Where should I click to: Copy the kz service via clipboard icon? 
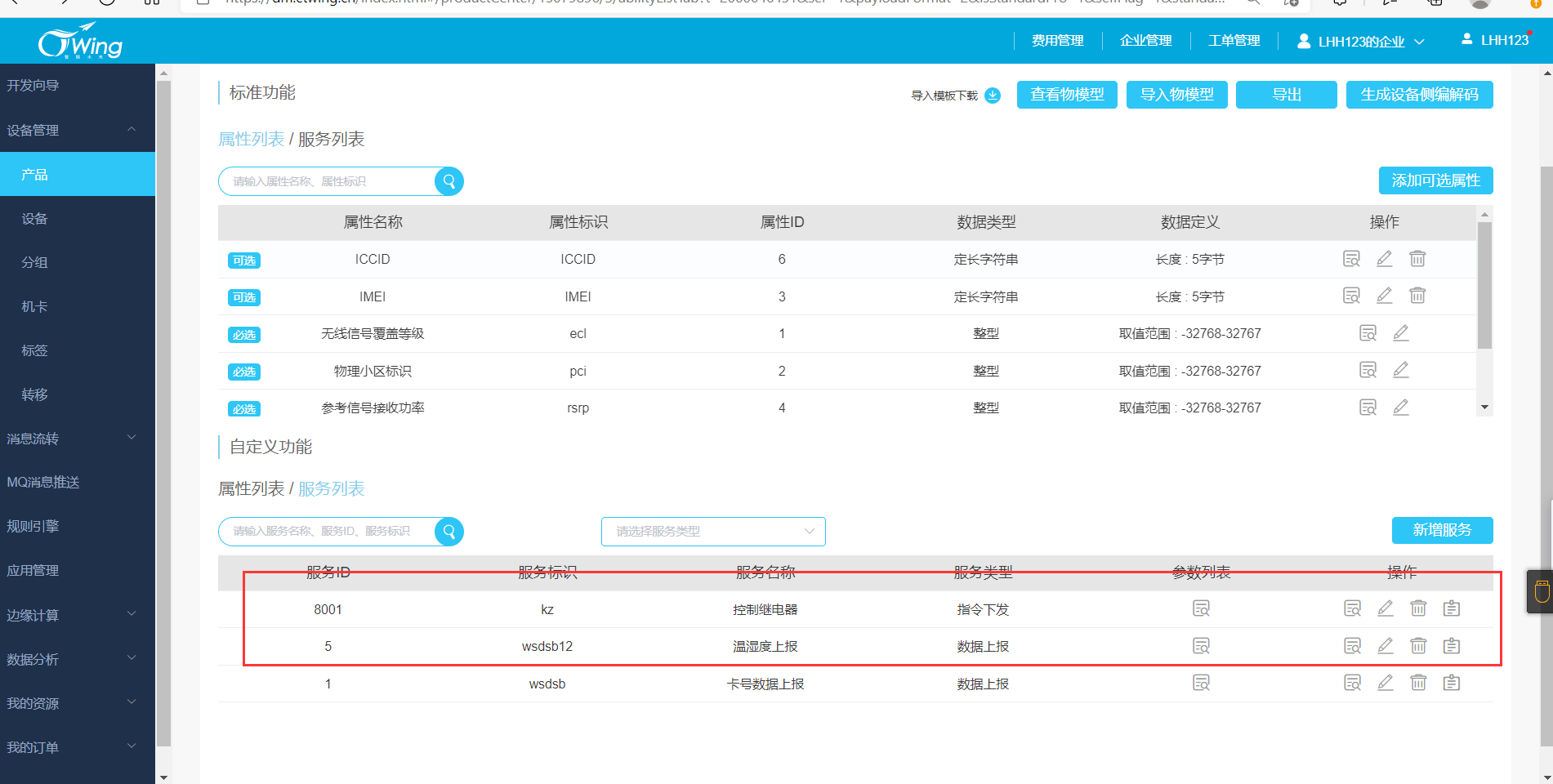[x=1452, y=608]
